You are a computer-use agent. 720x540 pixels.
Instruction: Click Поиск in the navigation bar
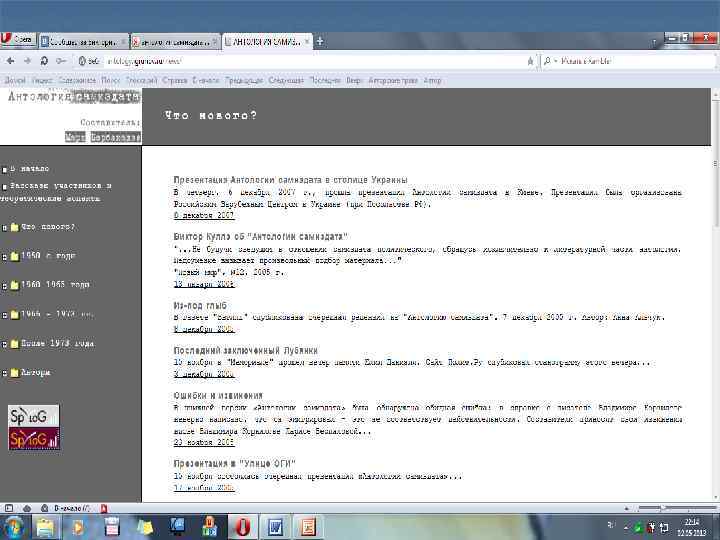tap(110, 80)
